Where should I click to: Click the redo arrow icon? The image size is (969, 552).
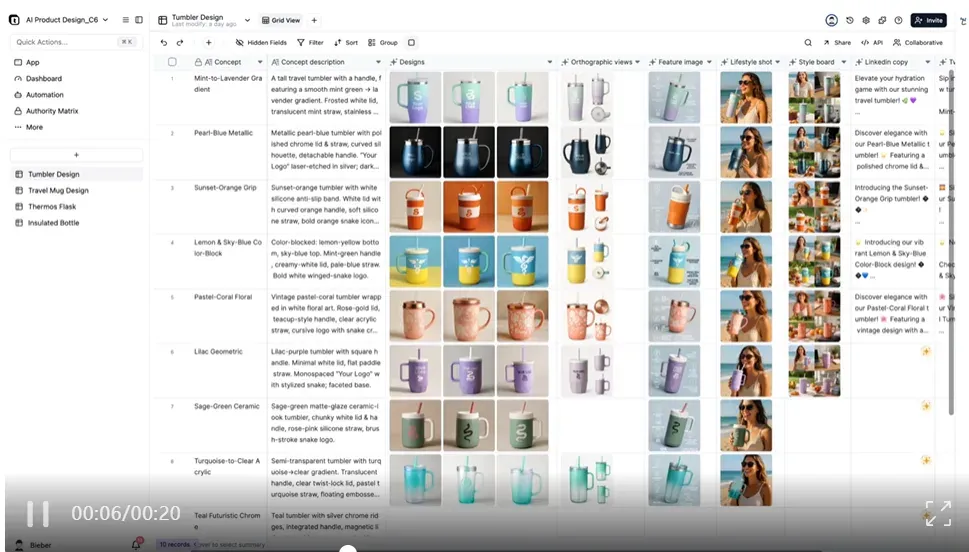(180, 43)
